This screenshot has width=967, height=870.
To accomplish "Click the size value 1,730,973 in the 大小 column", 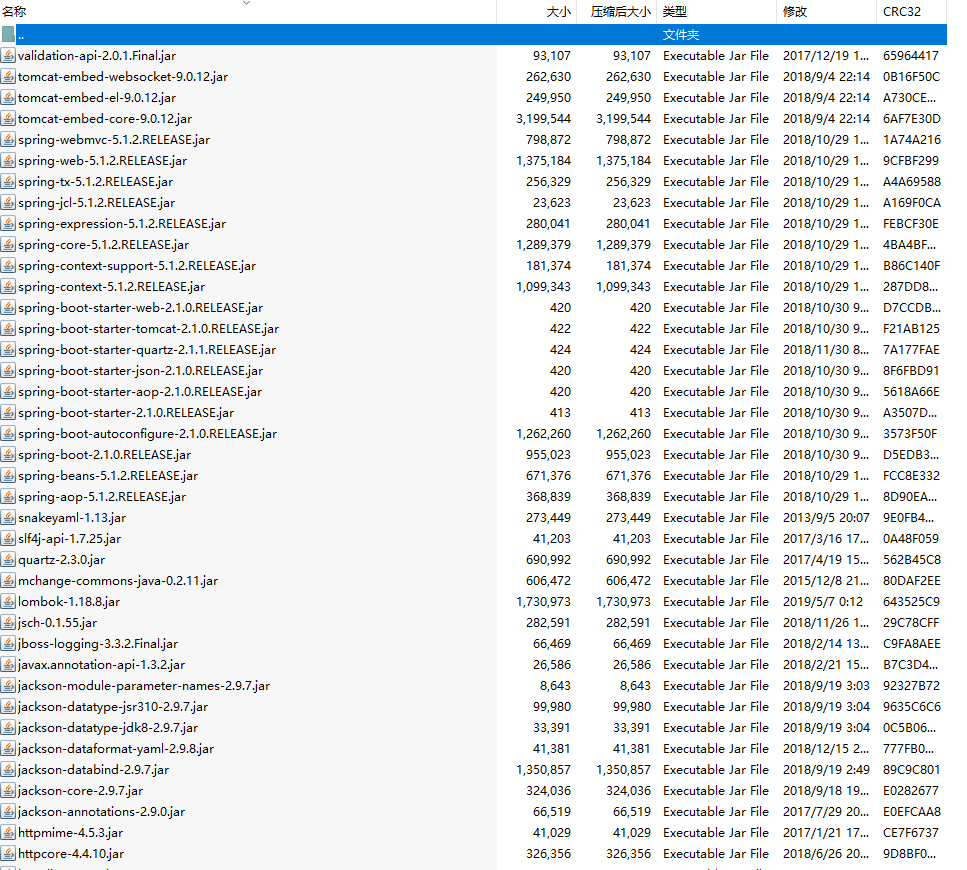I will pos(543,601).
